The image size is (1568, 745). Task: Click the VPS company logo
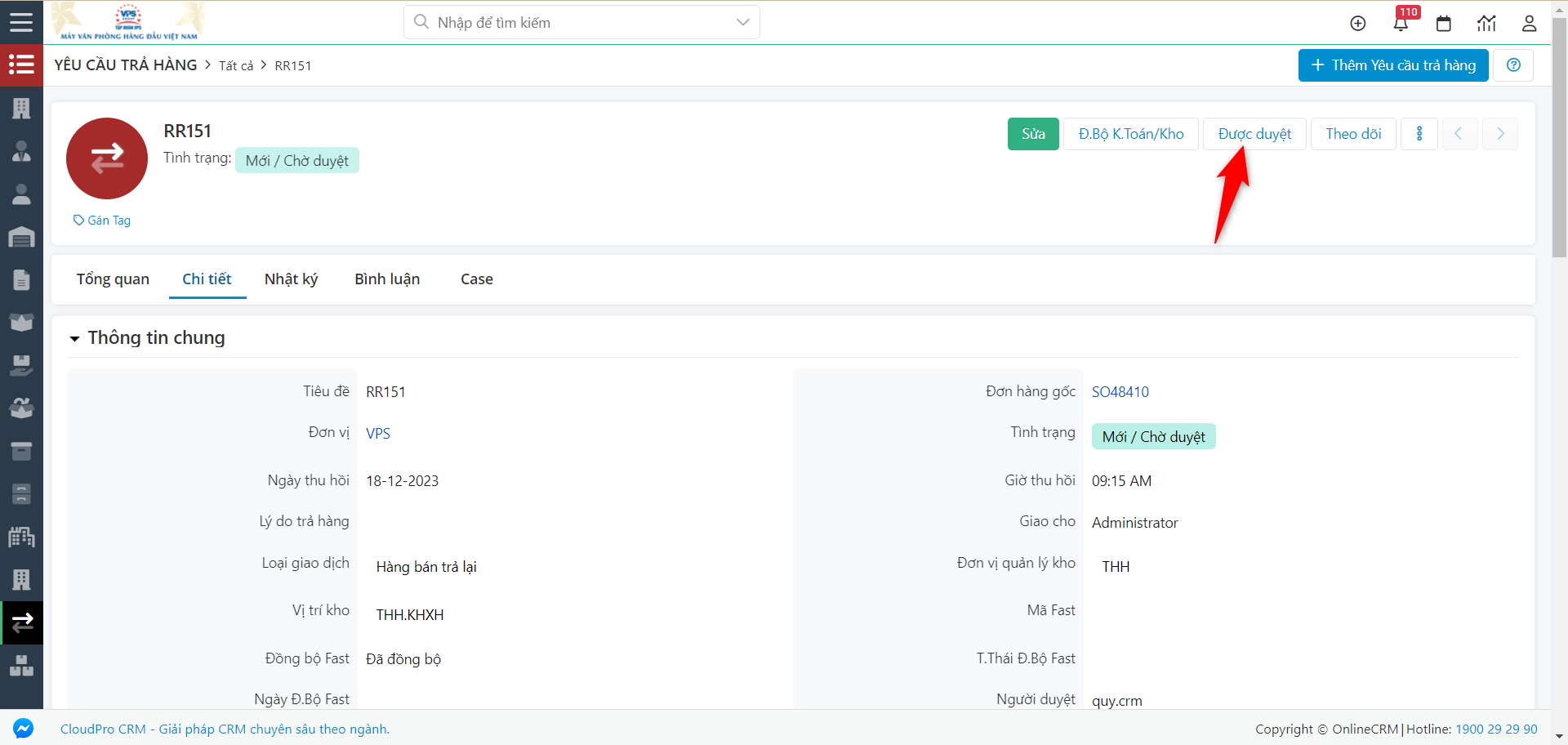tap(129, 22)
